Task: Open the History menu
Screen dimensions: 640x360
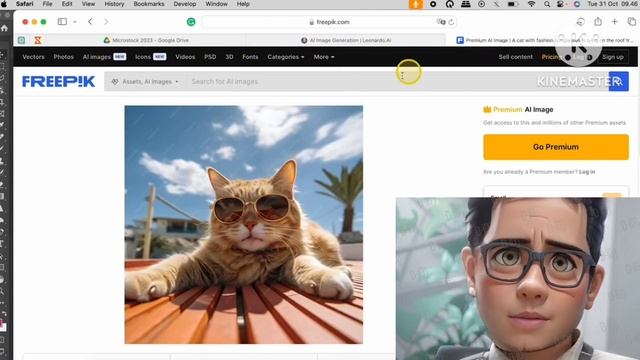Action: 114,4
